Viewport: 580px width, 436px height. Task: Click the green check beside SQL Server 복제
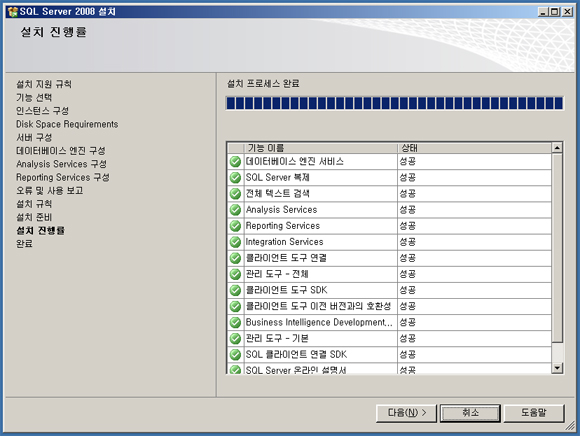tap(235, 178)
